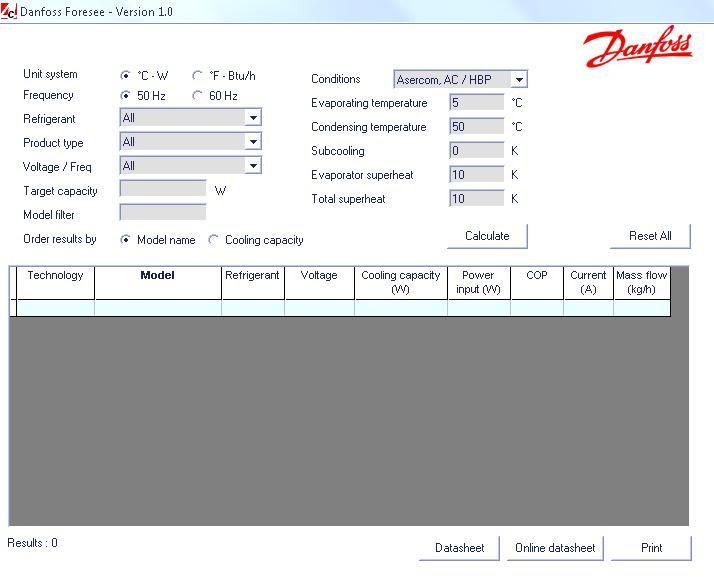
Task: Open the Online datasheet button
Action: point(555,548)
